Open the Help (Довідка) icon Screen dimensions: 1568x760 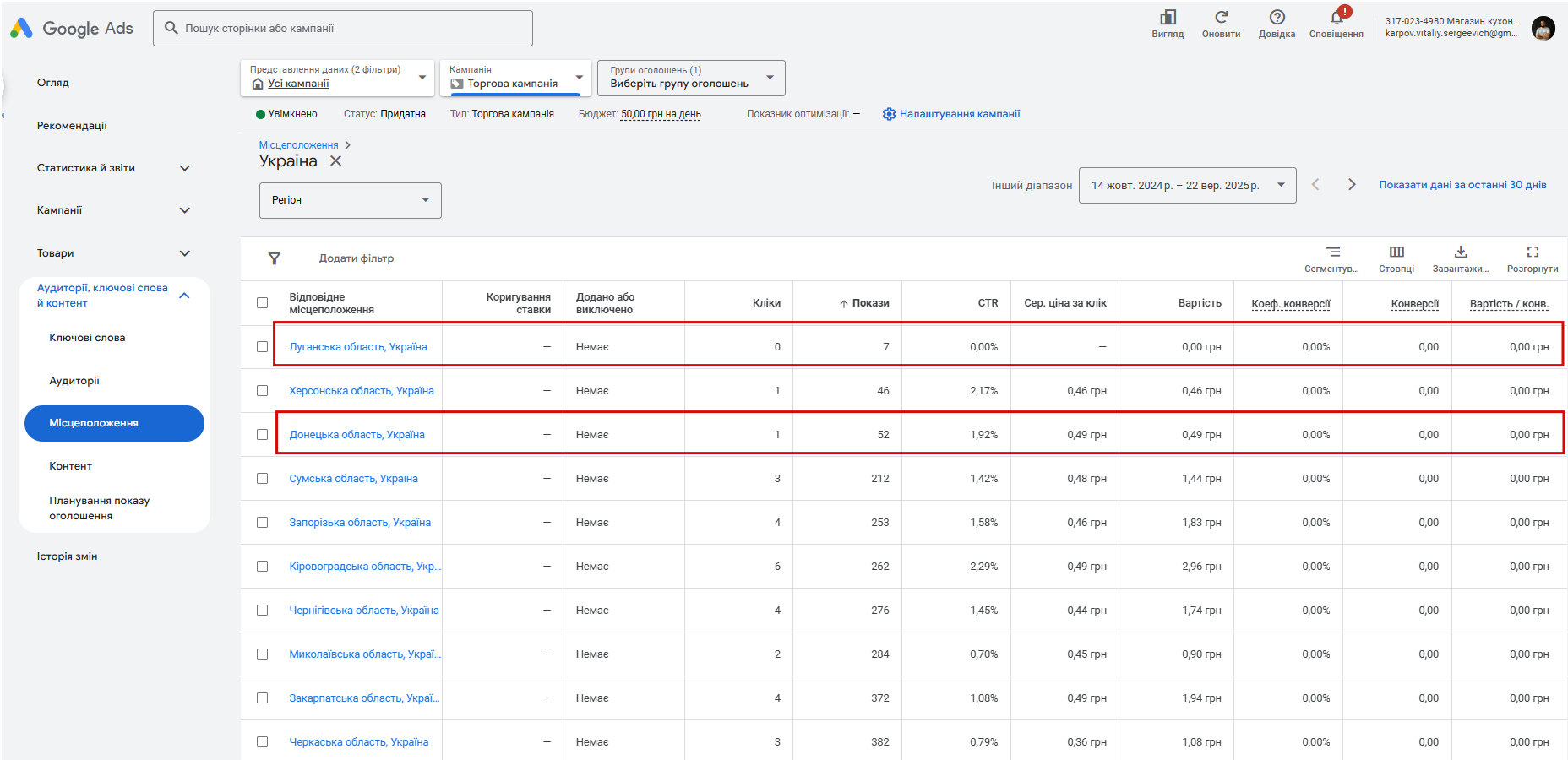[x=1277, y=19]
